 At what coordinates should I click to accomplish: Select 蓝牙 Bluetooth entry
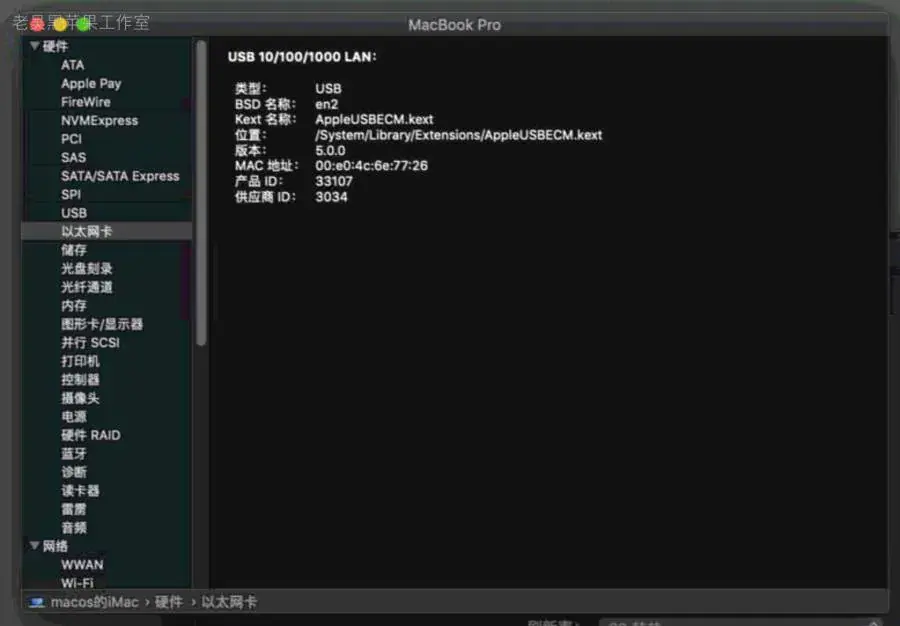[74, 454]
